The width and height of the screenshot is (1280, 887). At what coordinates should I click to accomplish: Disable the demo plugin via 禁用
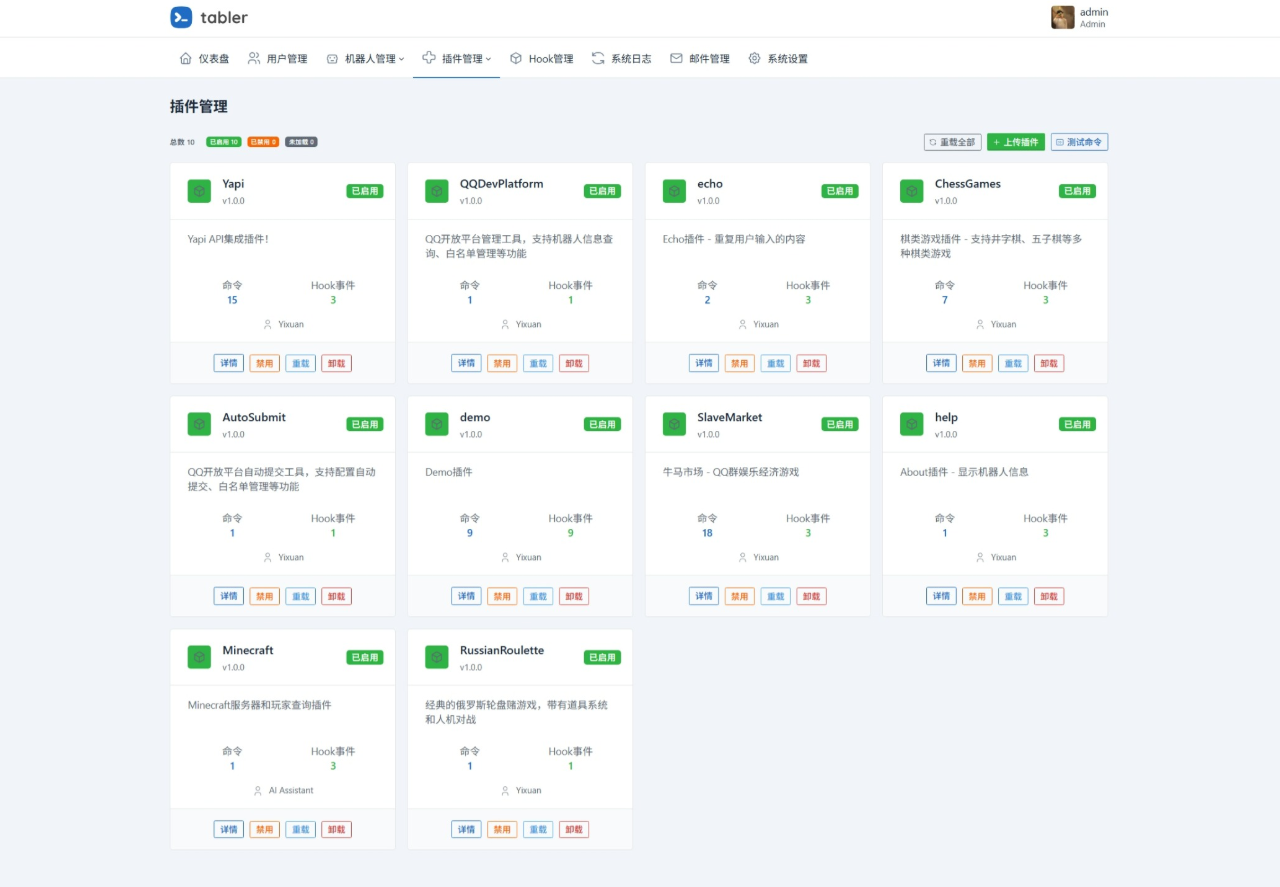click(502, 596)
